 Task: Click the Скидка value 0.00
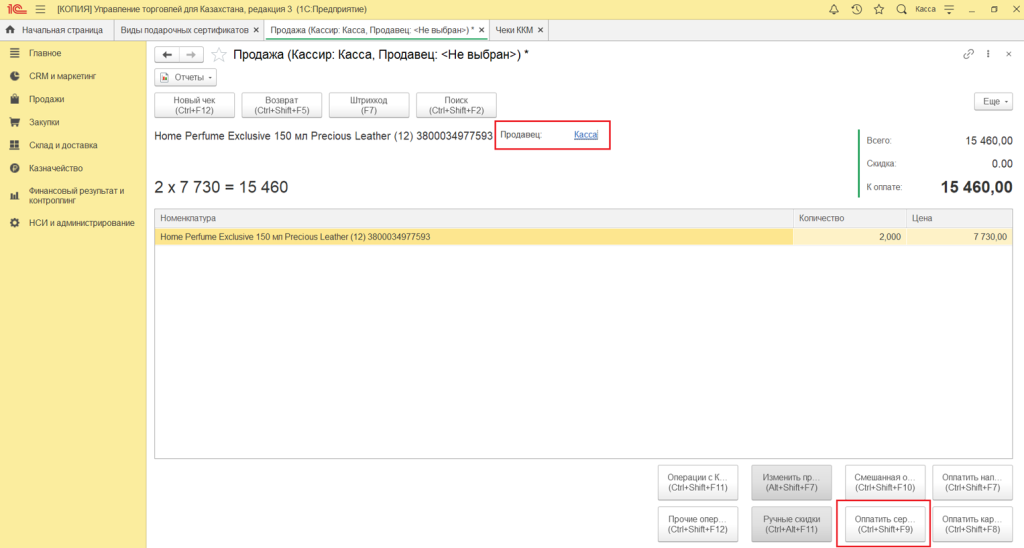[x=1002, y=163]
